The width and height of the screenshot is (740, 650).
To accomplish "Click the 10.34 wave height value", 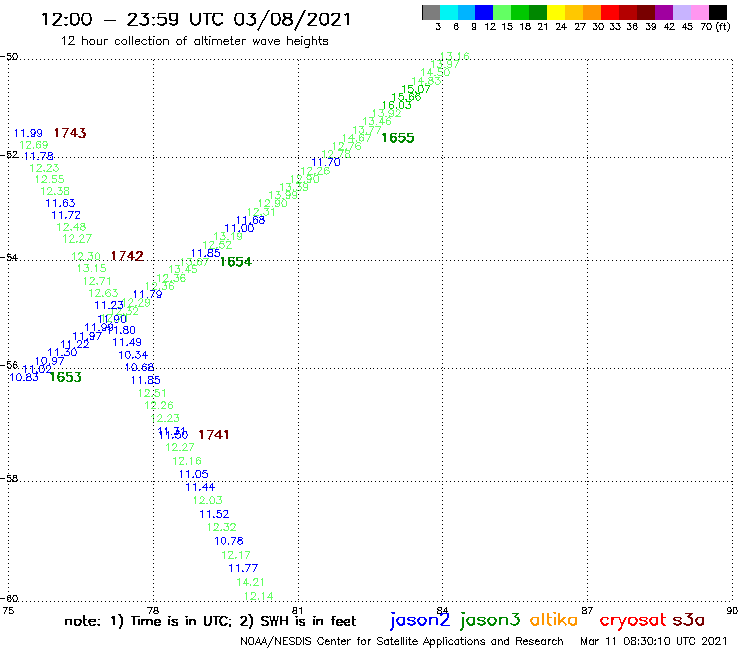I will pos(133,355).
